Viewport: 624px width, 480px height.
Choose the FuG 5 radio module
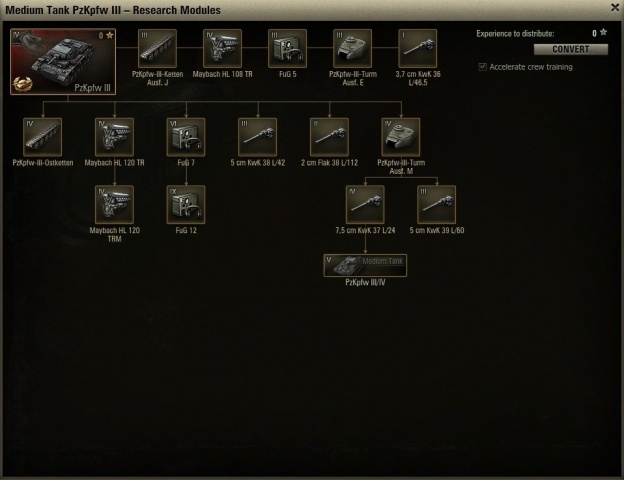point(287,48)
